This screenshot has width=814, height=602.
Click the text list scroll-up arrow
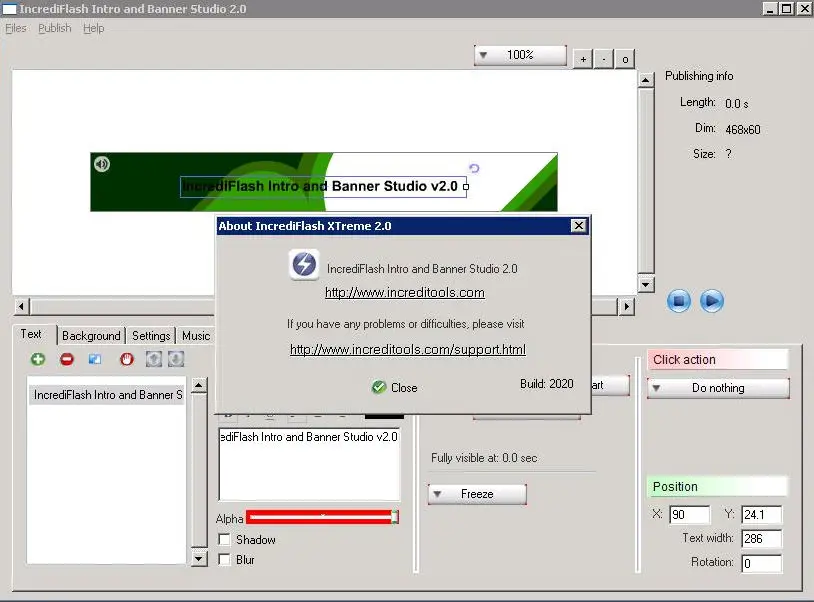199,386
